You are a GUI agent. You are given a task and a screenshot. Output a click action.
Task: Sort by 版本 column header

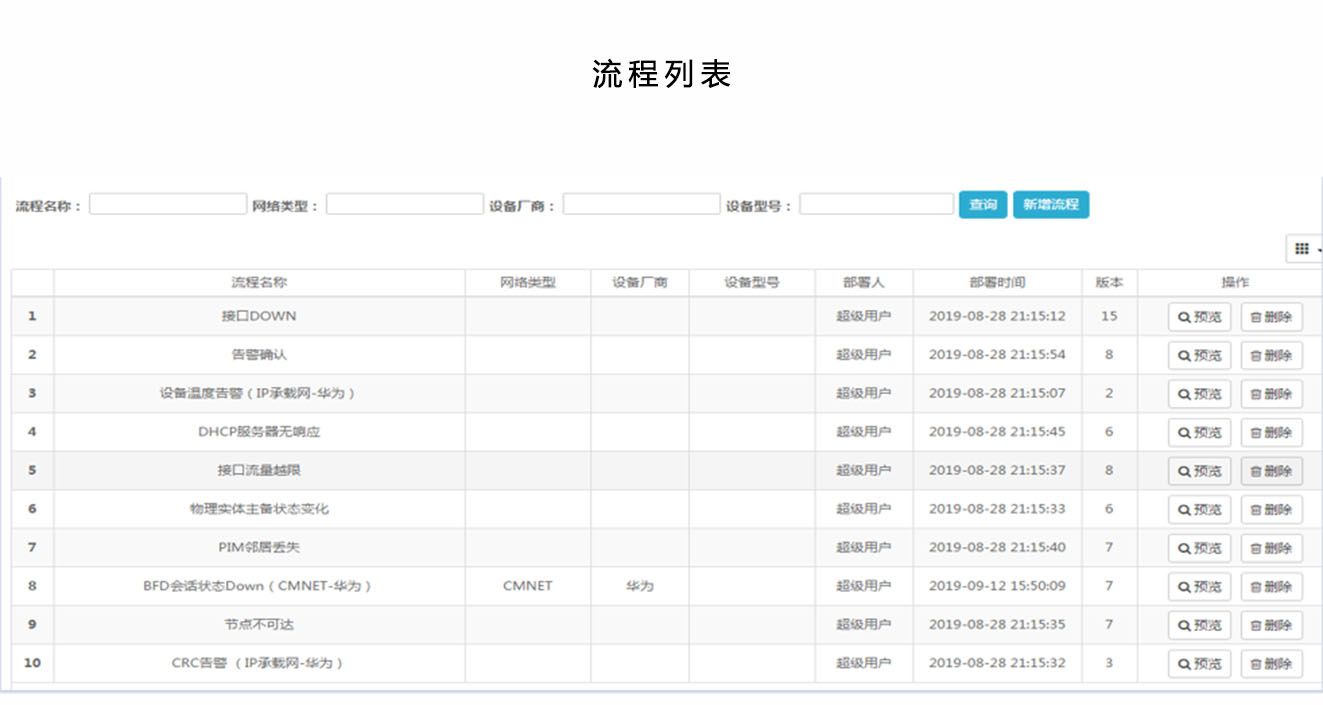[1109, 283]
